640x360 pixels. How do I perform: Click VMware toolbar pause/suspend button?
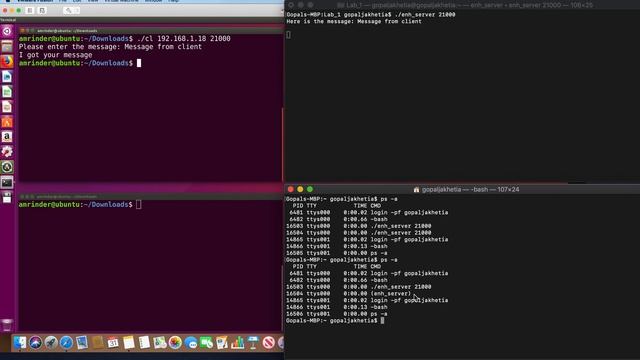pos(30,10)
